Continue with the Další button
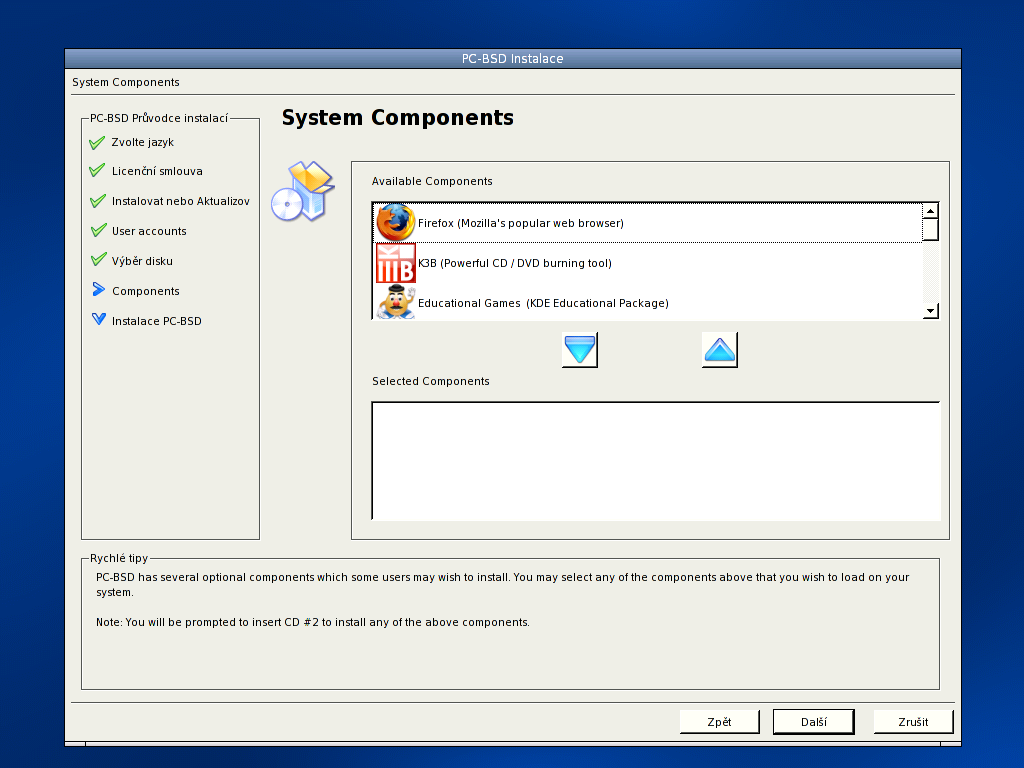1024x768 pixels. coord(813,722)
